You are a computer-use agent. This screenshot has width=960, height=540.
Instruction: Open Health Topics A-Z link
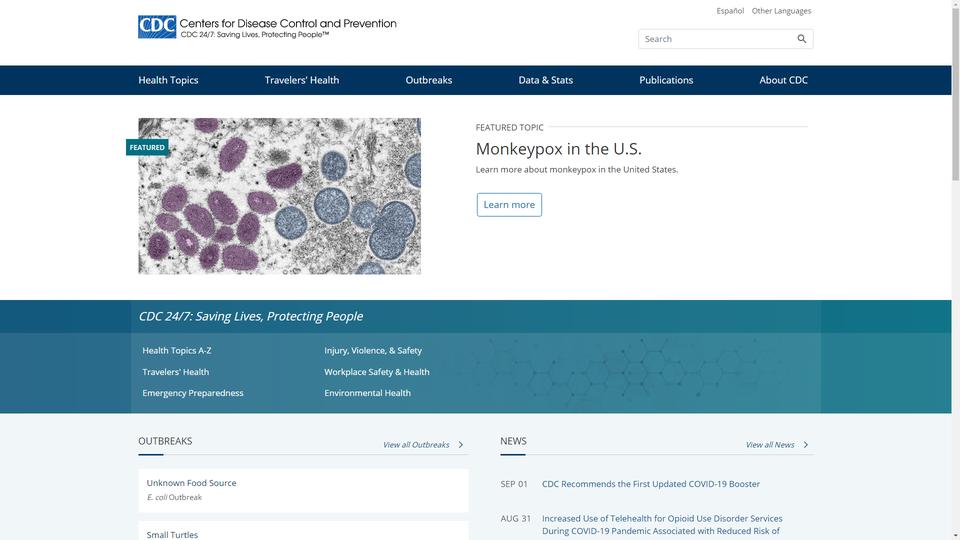click(x=177, y=351)
